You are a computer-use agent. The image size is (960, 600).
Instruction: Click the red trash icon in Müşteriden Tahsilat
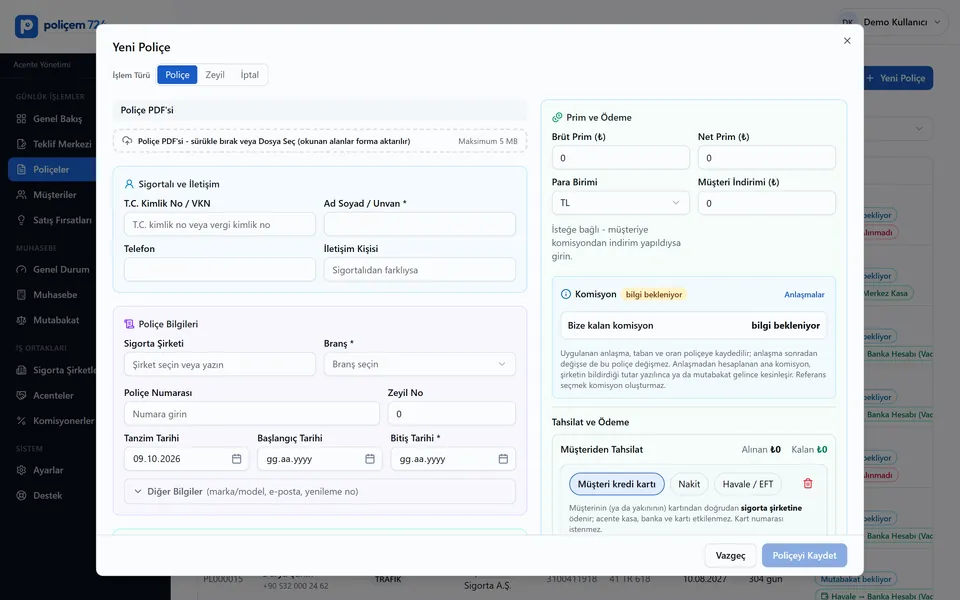[808, 484]
